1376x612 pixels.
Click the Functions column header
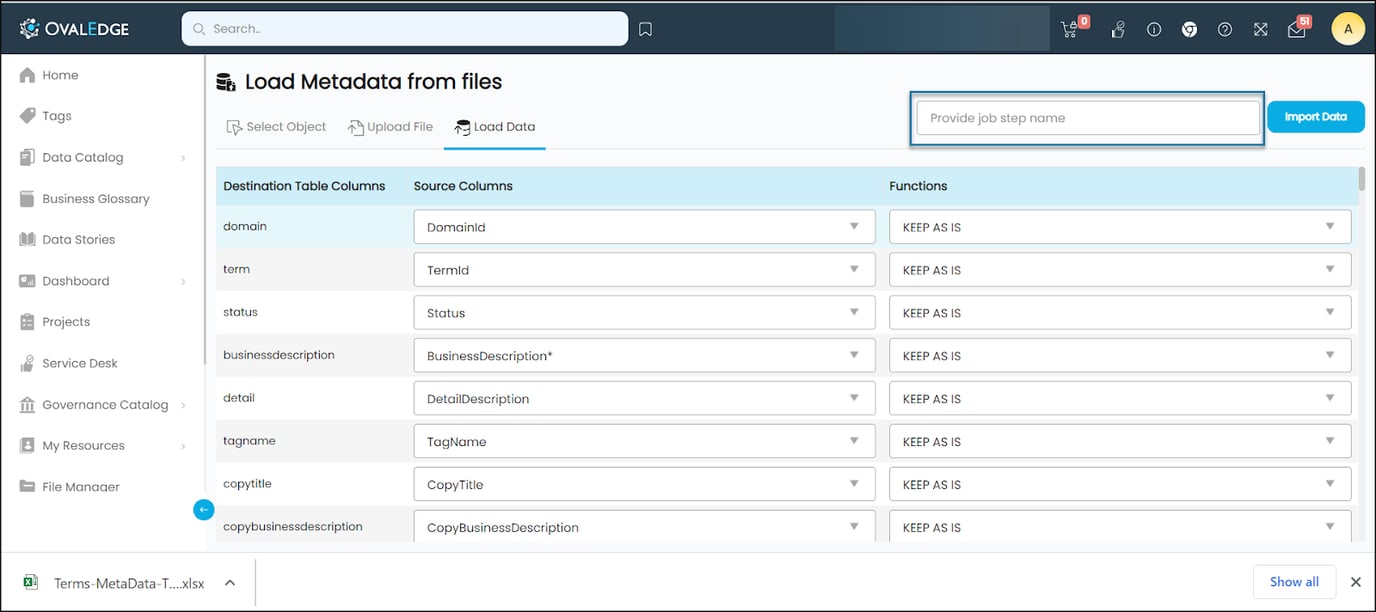pyautogui.click(x=918, y=186)
